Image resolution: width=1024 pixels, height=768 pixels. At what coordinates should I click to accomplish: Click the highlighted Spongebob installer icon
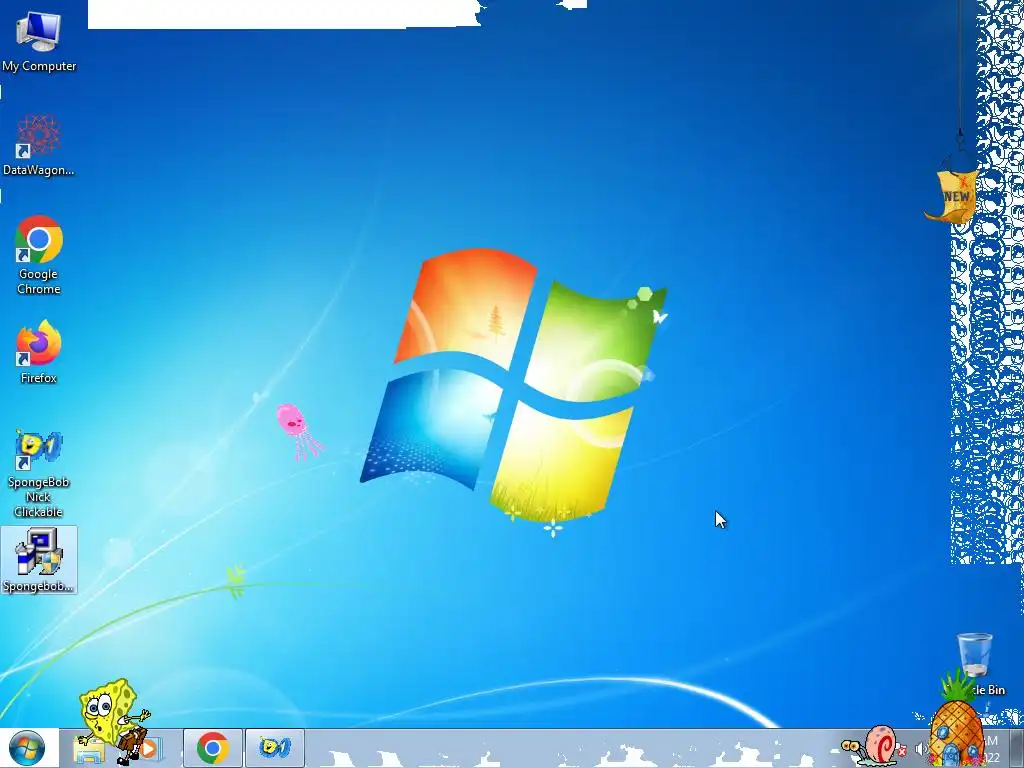(39, 560)
